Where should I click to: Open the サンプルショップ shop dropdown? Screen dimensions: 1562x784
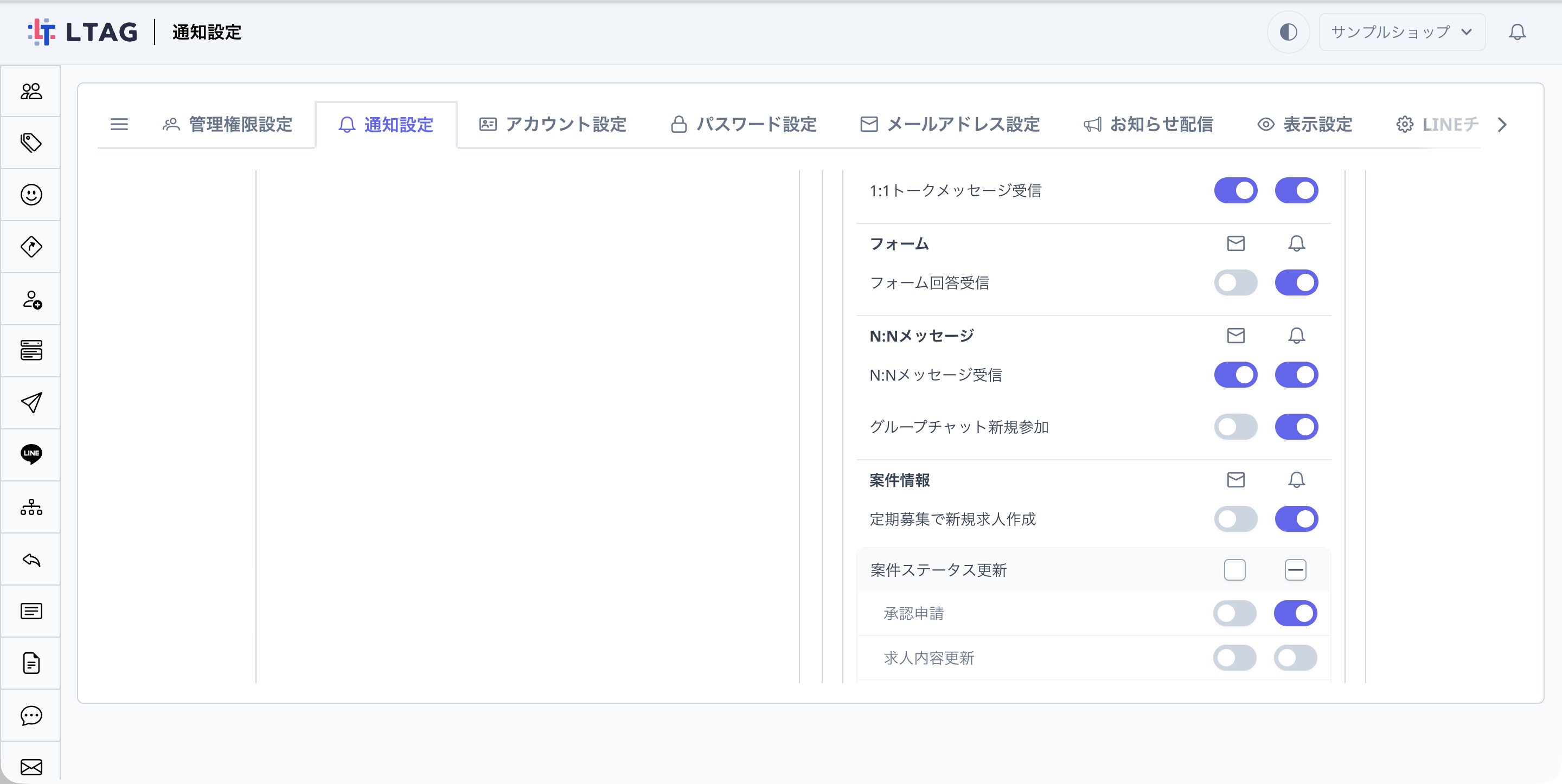[x=1401, y=32]
